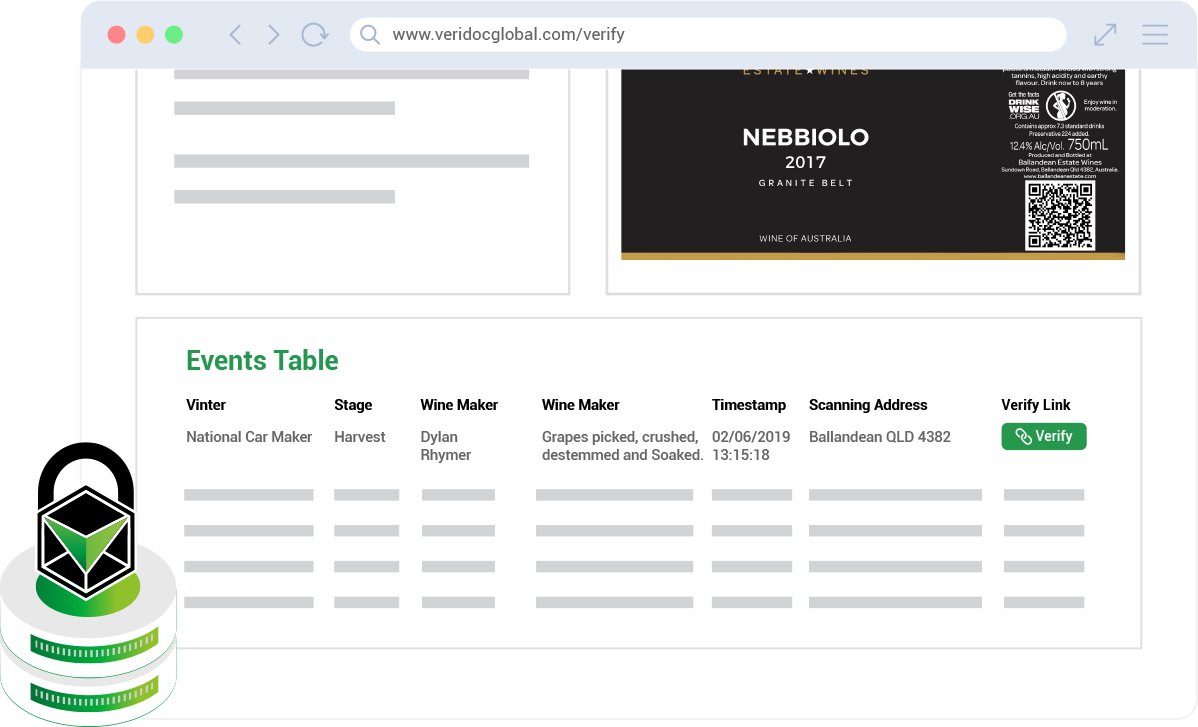Click the browser back arrow
The image size is (1198, 727).
click(235, 35)
